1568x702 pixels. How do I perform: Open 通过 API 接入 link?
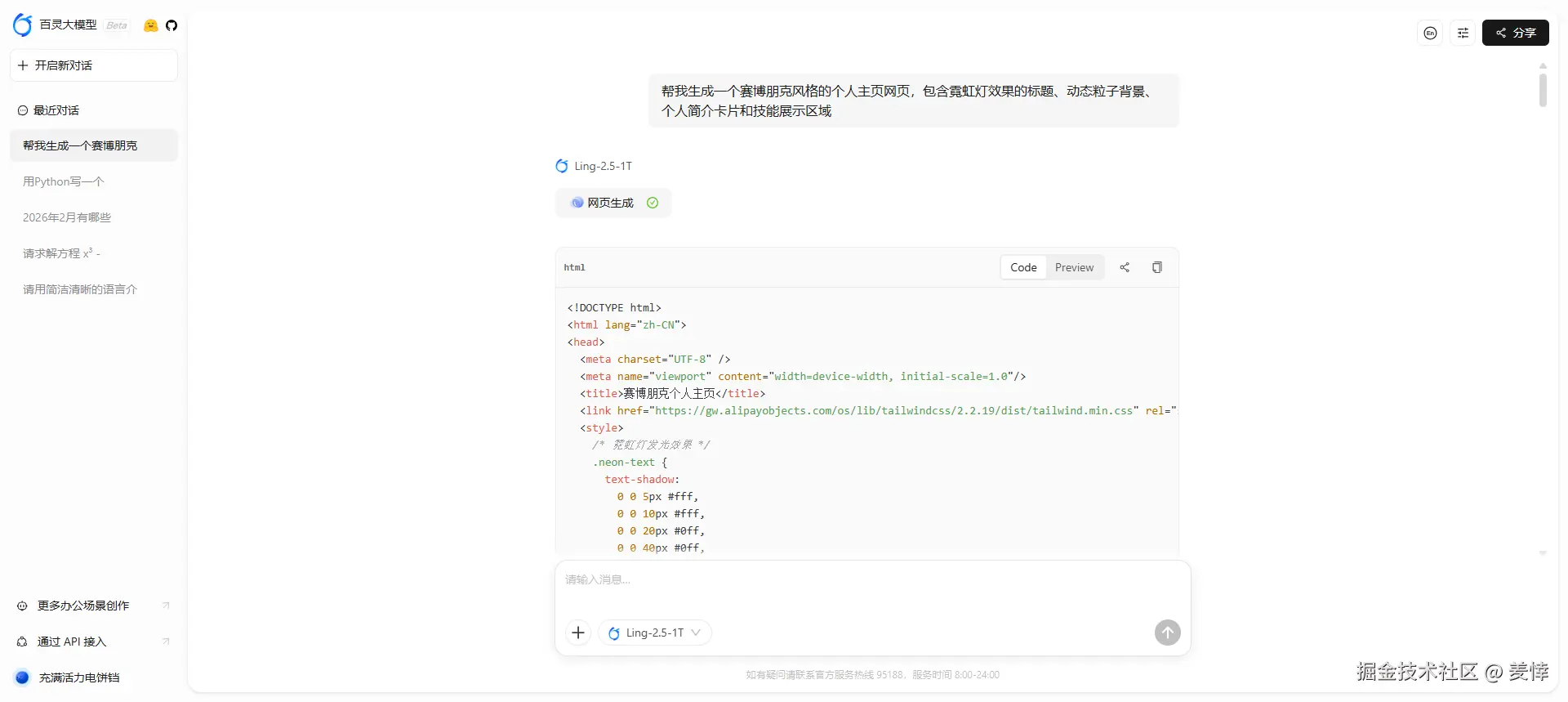pos(94,642)
